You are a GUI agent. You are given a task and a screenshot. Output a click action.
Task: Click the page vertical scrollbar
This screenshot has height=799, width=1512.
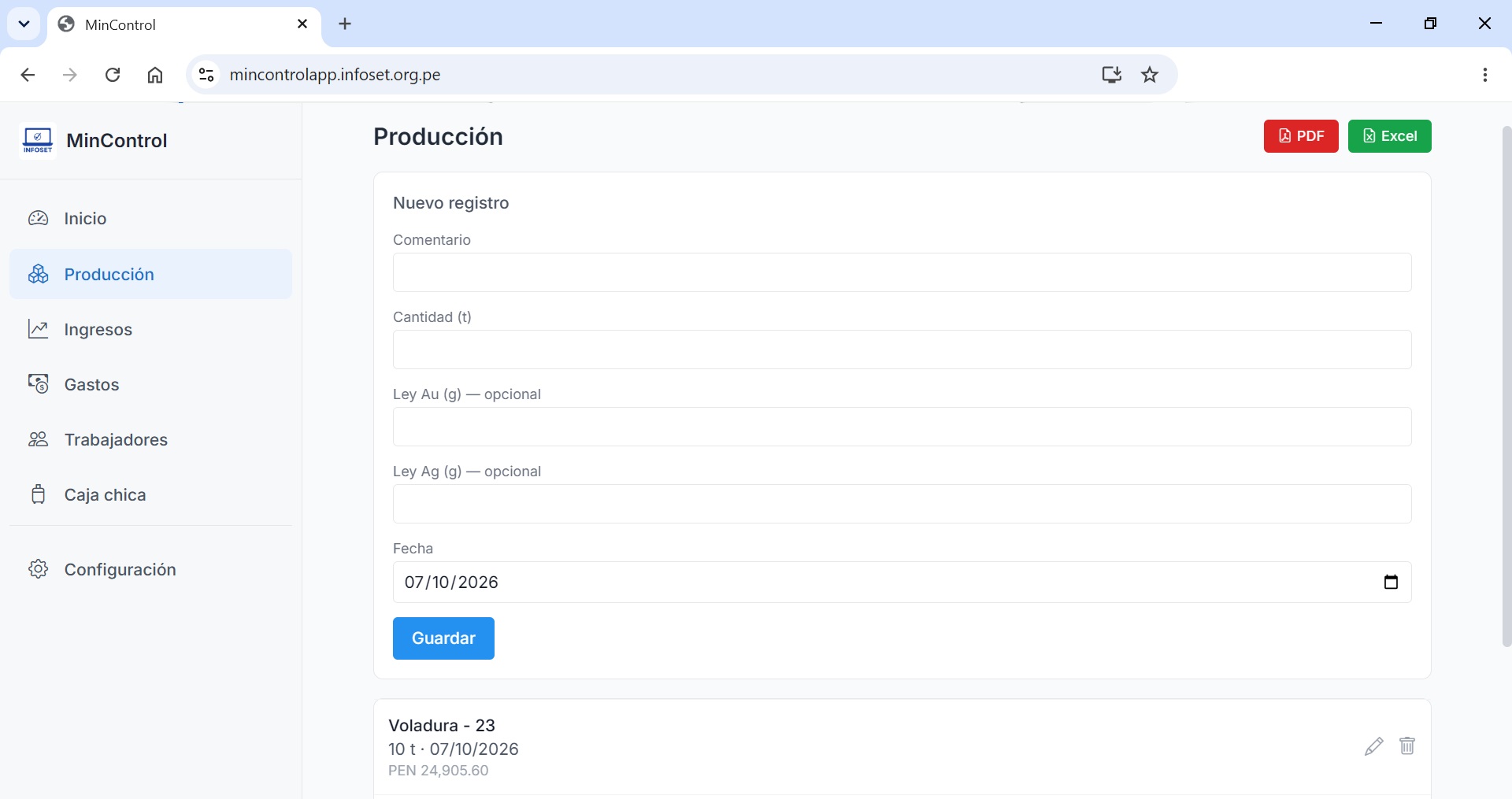(1506, 386)
